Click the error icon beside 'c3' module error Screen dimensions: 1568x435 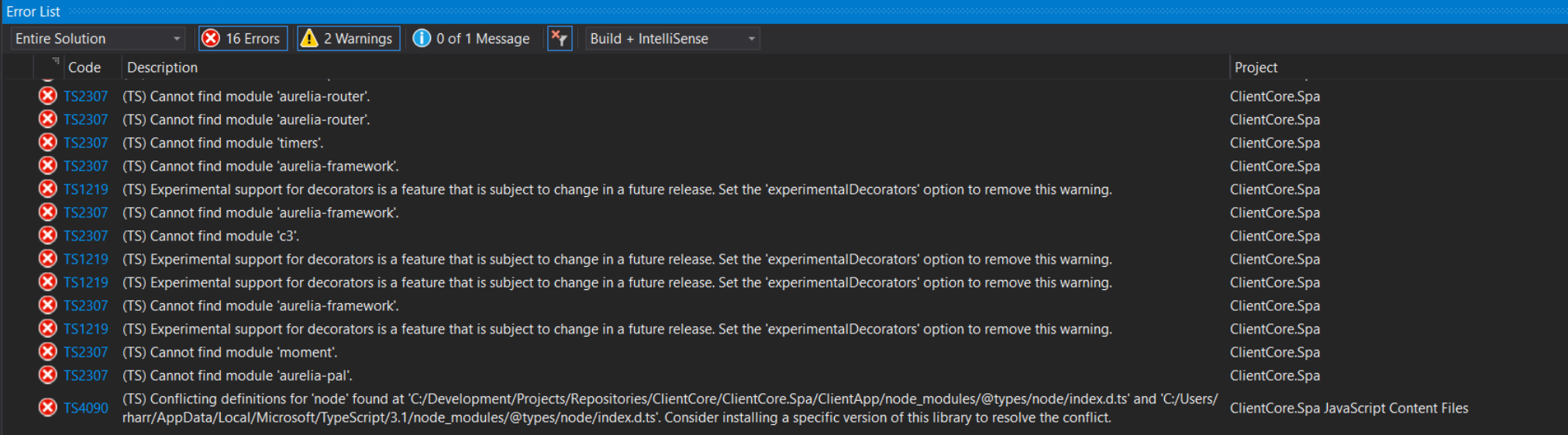tap(48, 236)
